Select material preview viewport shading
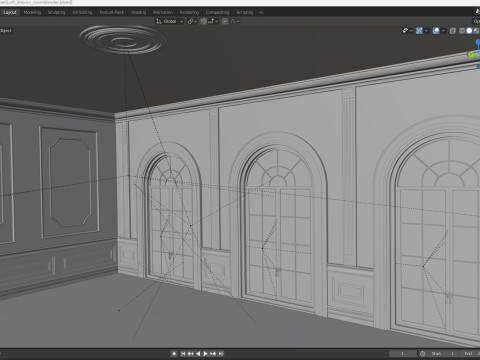The width and height of the screenshot is (480, 360). [x=477, y=31]
